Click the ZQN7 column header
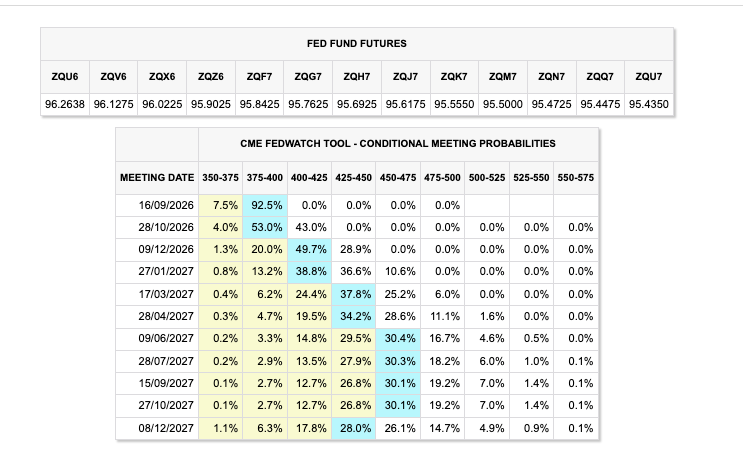 pos(552,77)
